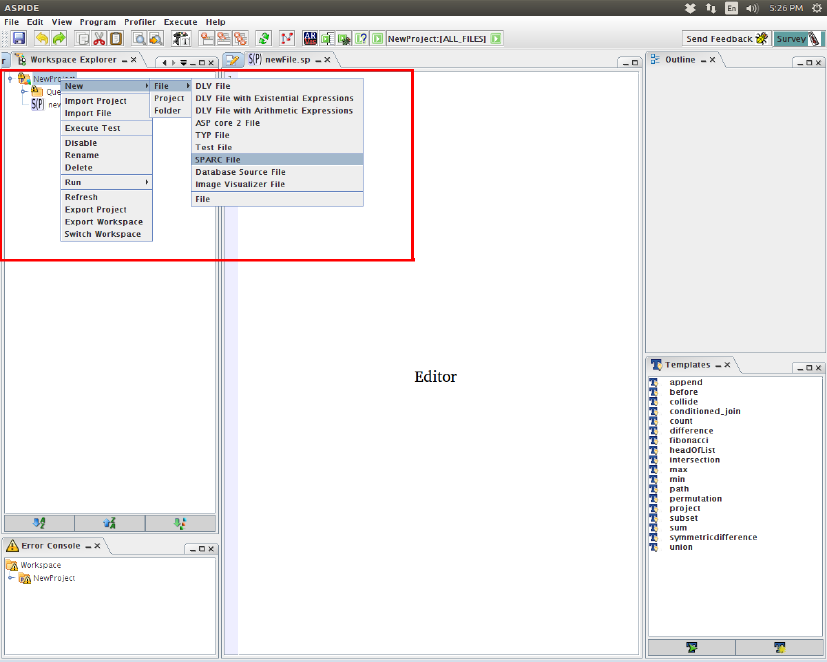Click Rename in context menu
Image resolution: width=827 pixels, height=662 pixels.
[x=106, y=155]
